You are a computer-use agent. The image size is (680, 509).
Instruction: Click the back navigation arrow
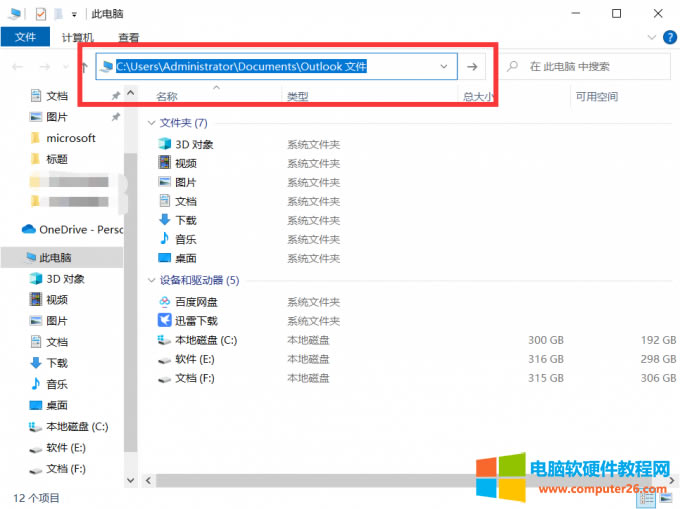tap(18, 67)
